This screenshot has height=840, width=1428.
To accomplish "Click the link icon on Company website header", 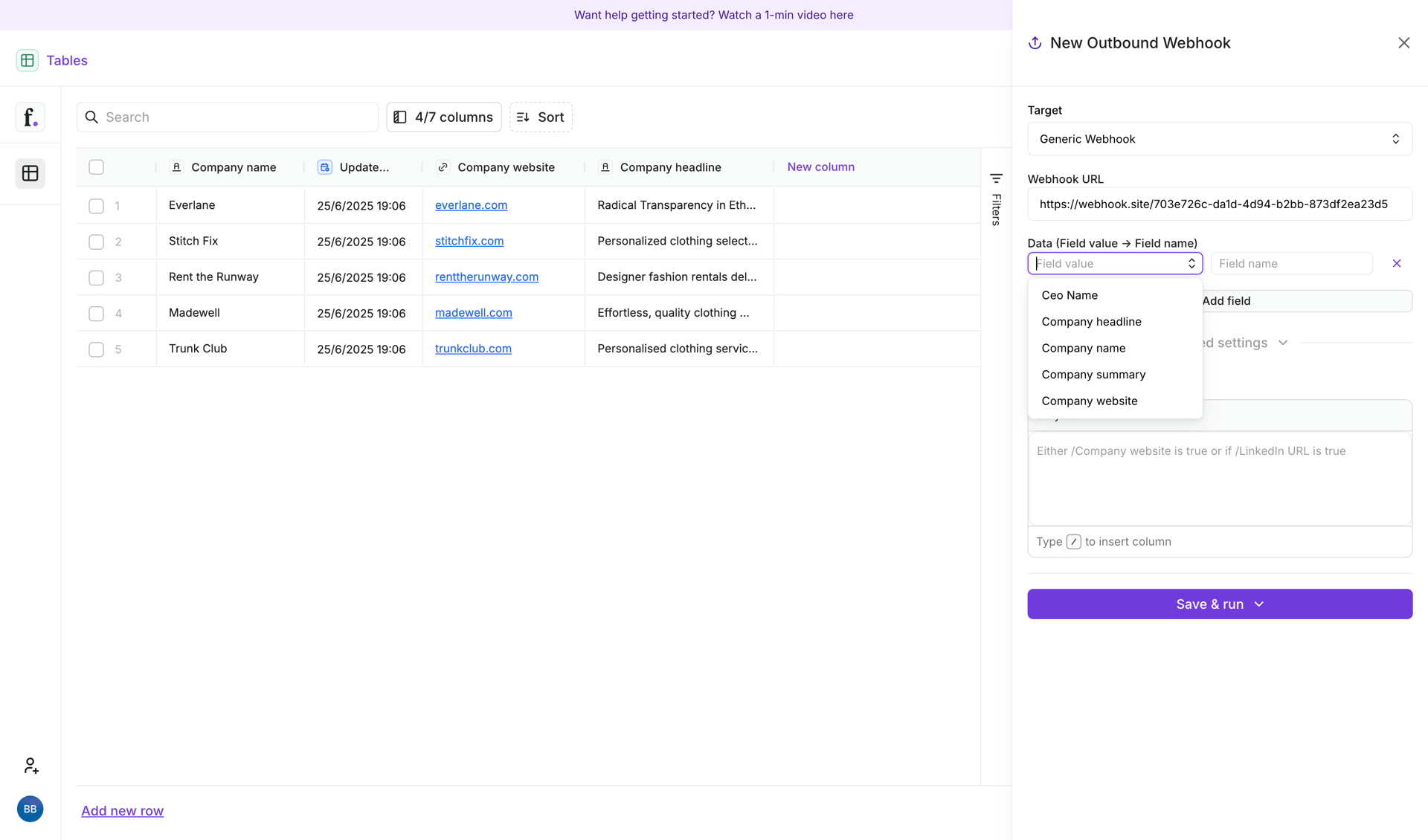I will coord(443,167).
